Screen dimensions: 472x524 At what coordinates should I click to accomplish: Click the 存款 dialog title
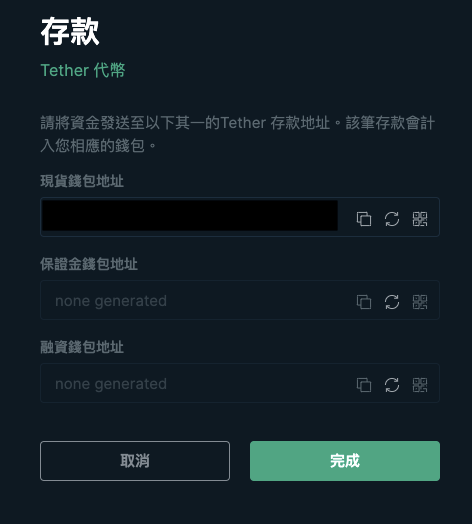70,32
